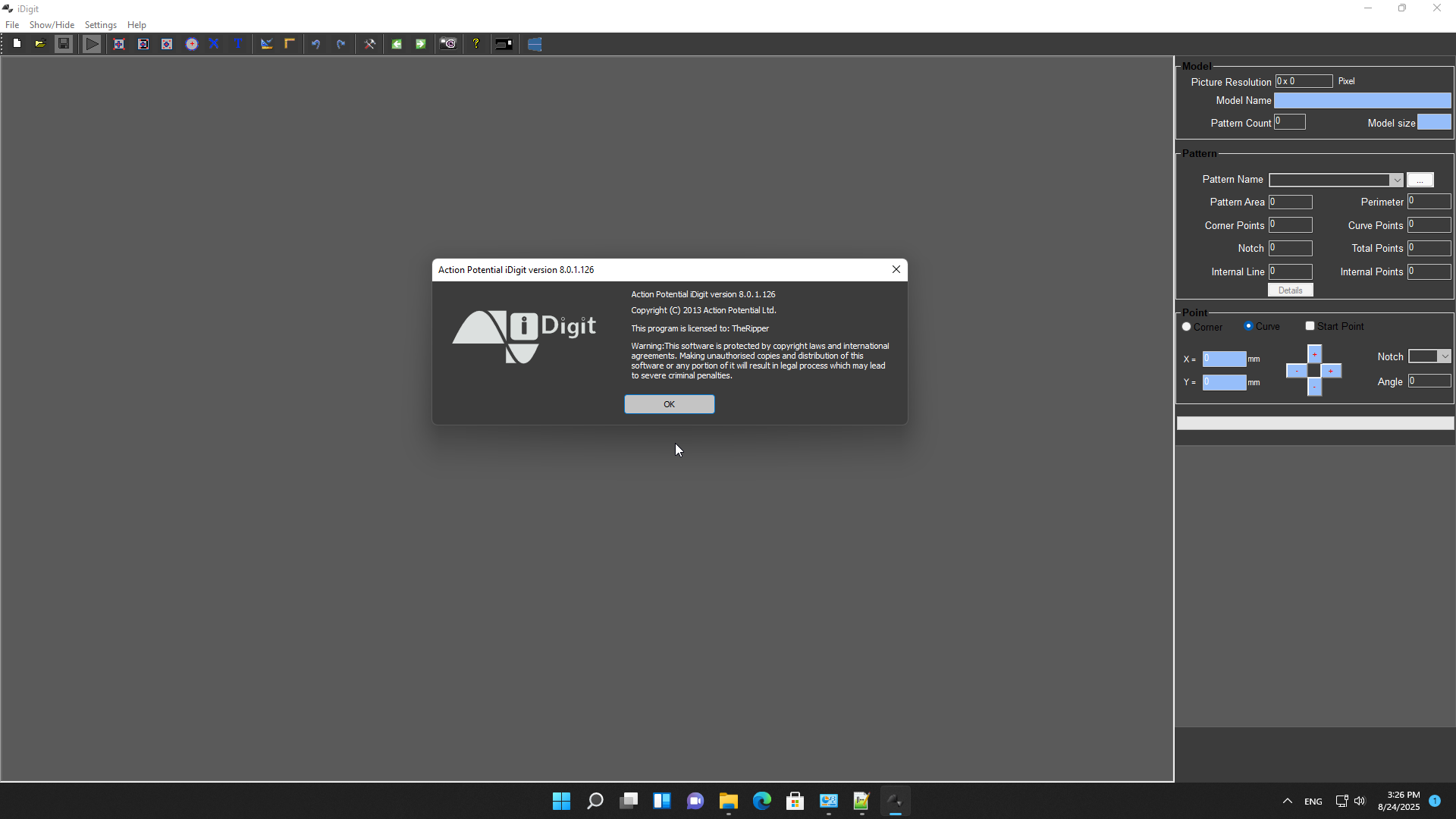Click the hammer and wrench tools icon
This screenshot has height=819, width=1456.
point(370,44)
